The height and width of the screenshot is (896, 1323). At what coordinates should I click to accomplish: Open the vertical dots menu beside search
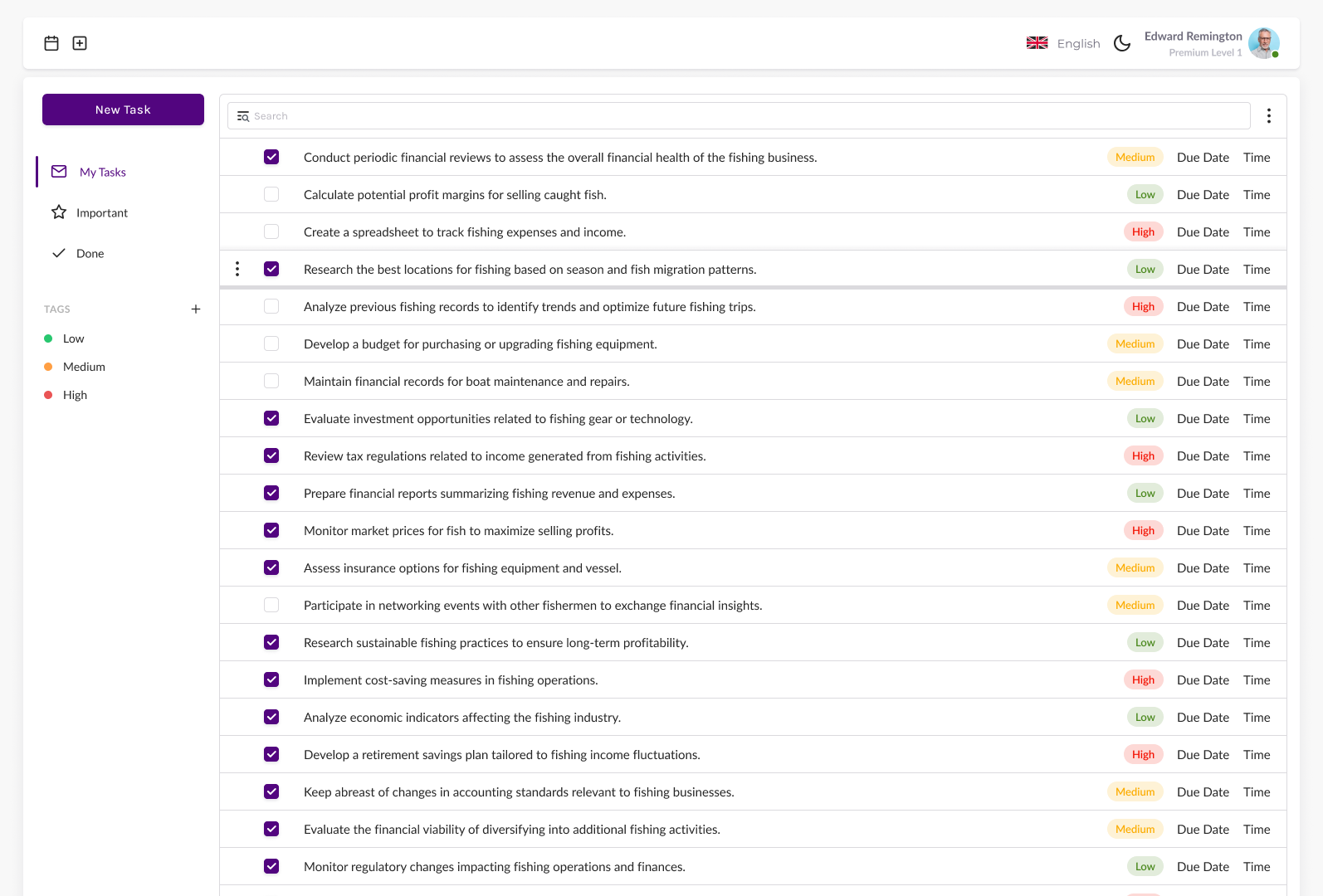[1268, 116]
